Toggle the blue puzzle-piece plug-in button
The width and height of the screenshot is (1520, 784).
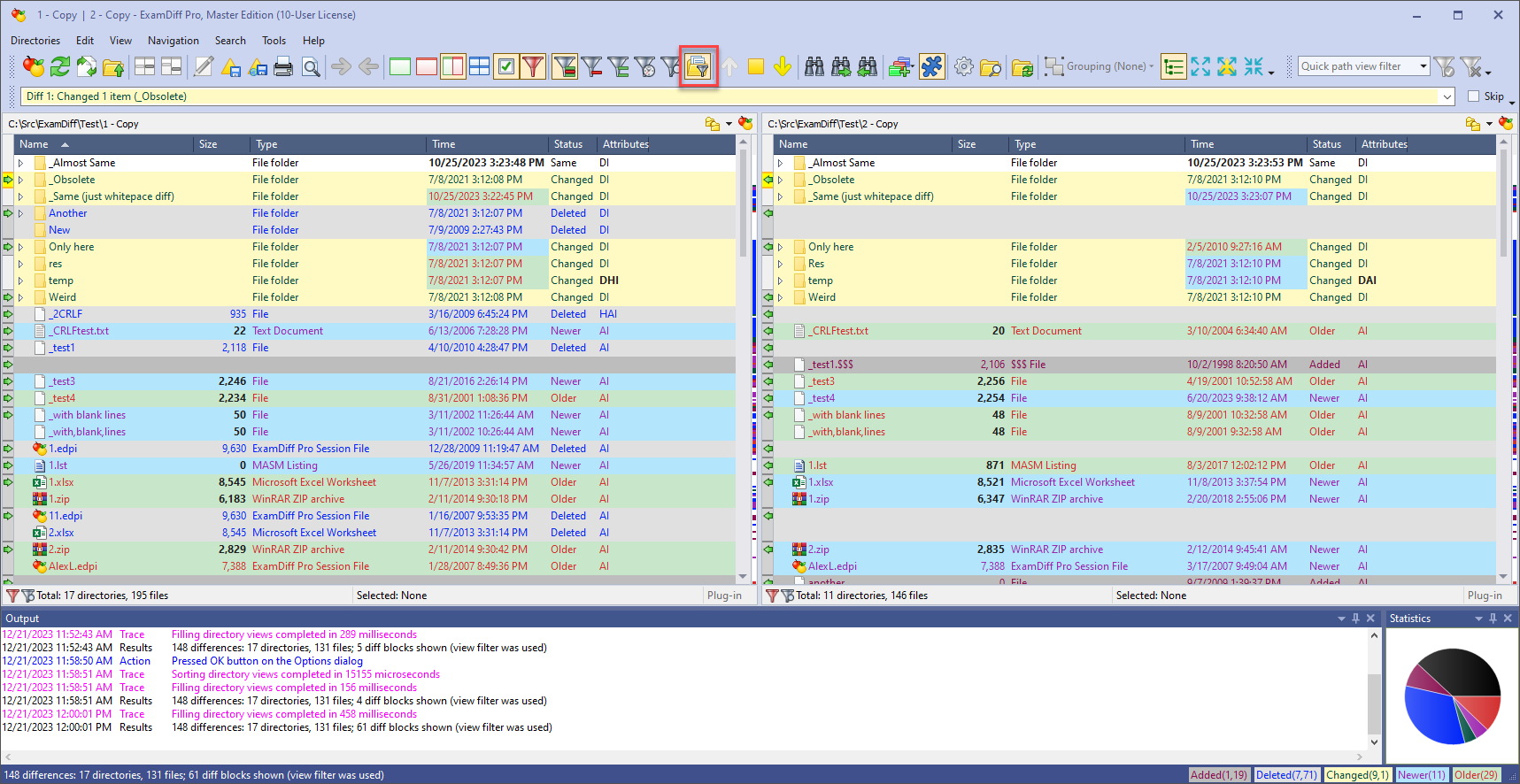(932, 66)
